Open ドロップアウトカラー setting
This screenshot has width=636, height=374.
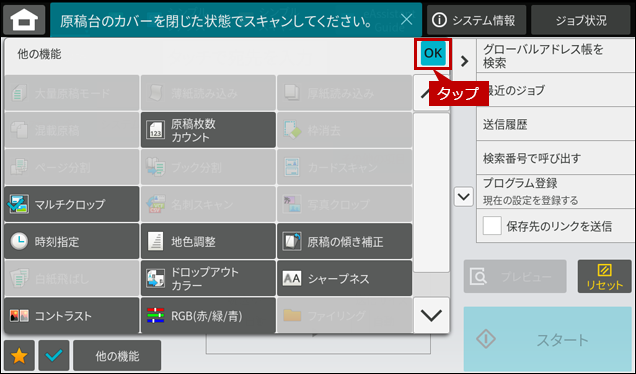(x=208, y=278)
